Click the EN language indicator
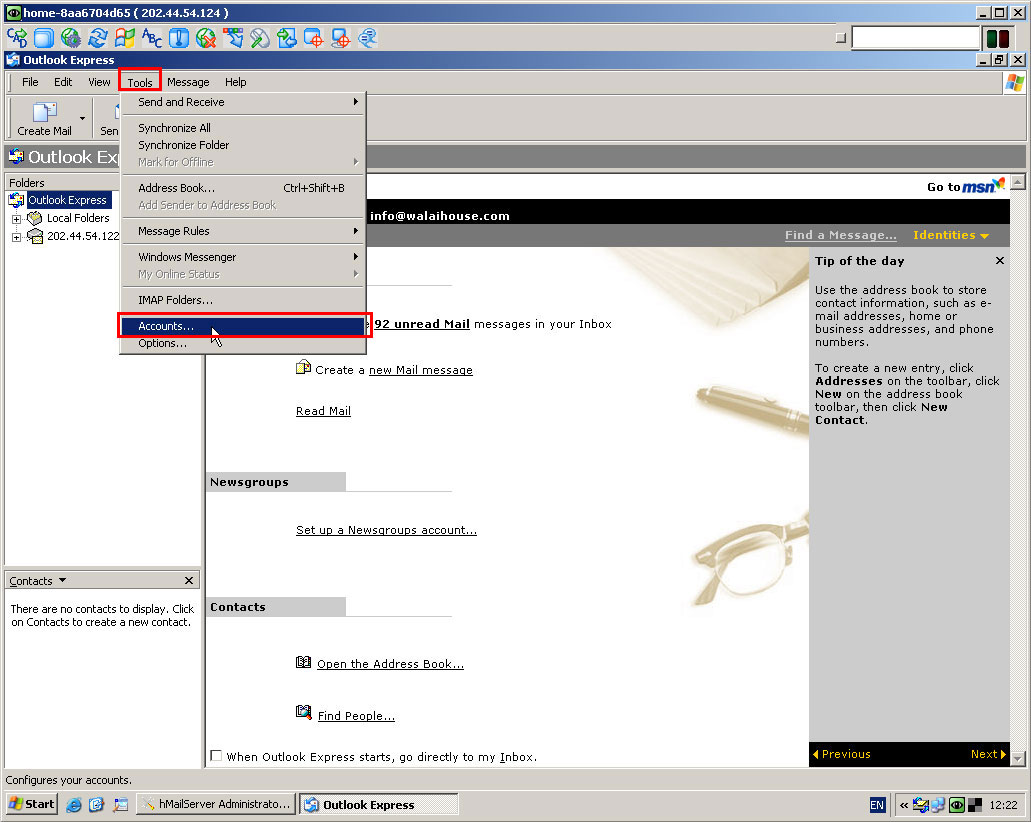This screenshot has height=822, width=1031. (x=876, y=805)
